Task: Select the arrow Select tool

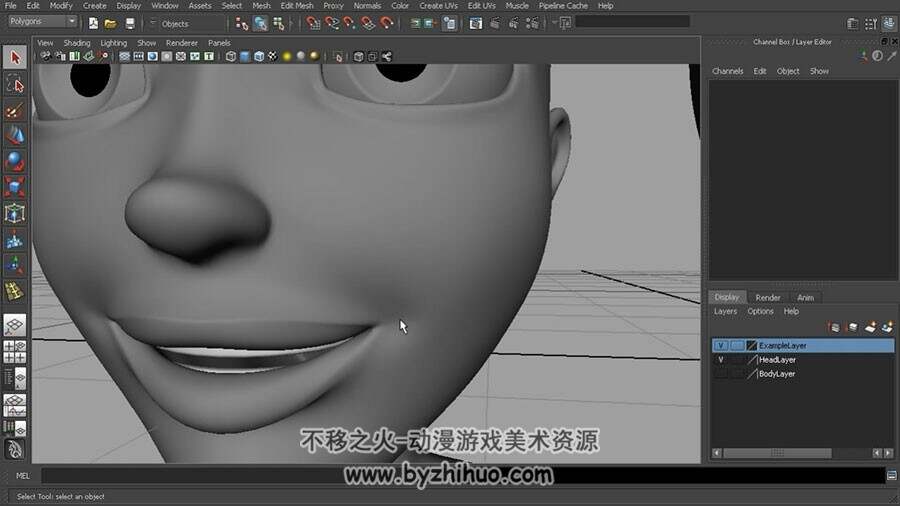Action: click(15, 58)
